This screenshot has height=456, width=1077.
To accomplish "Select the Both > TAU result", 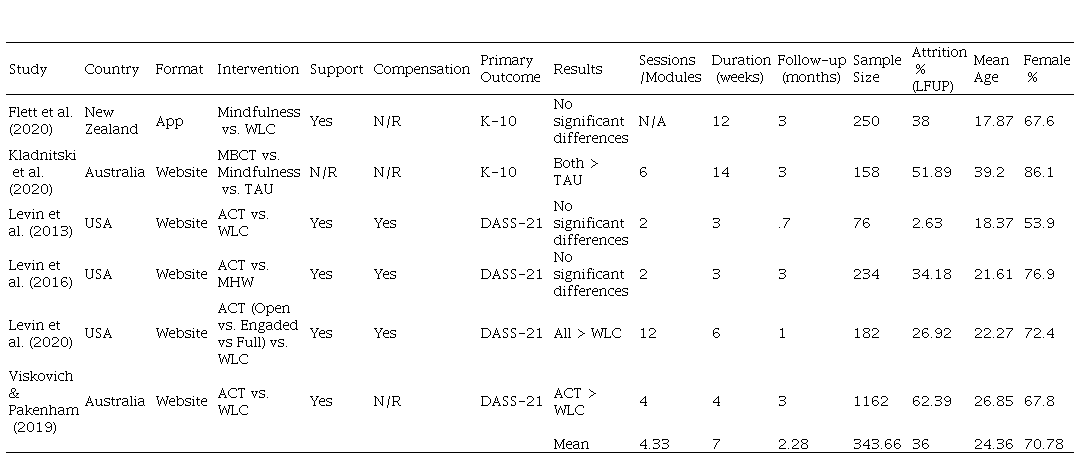I will (x=576, y=172).
